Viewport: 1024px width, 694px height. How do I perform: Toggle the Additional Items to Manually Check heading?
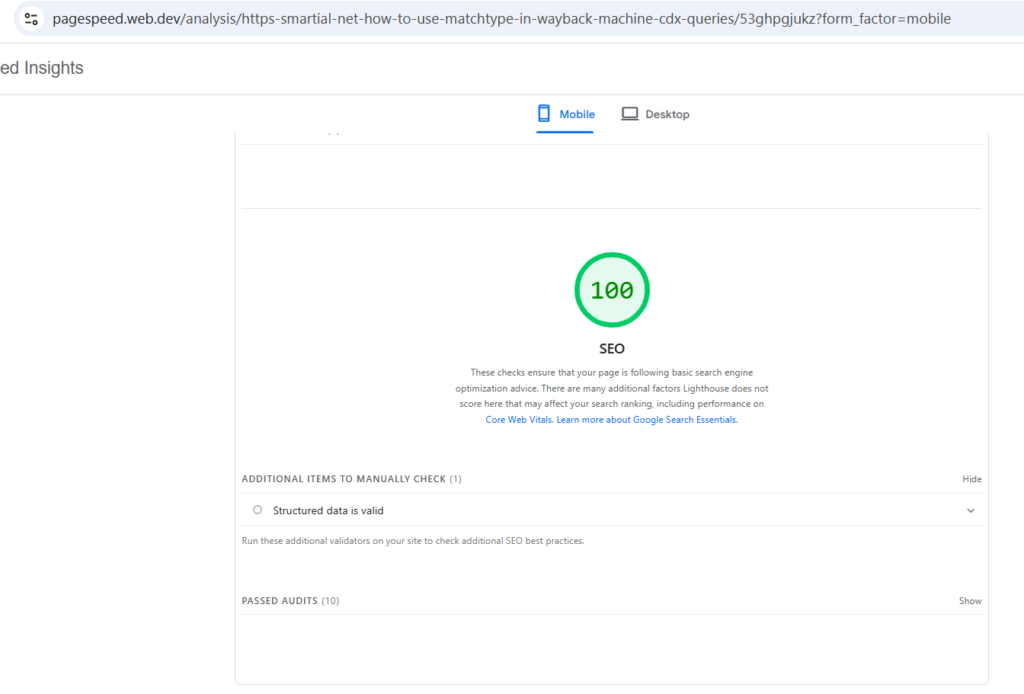click(x=351, y=479)
